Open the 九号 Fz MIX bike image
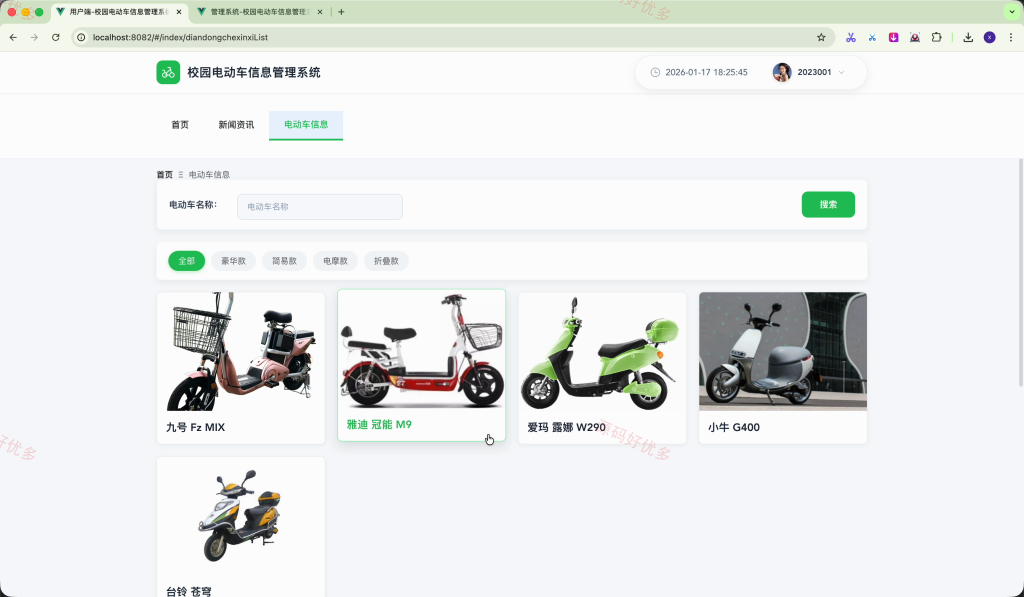The image size is (1024, 597). [240, 351]
